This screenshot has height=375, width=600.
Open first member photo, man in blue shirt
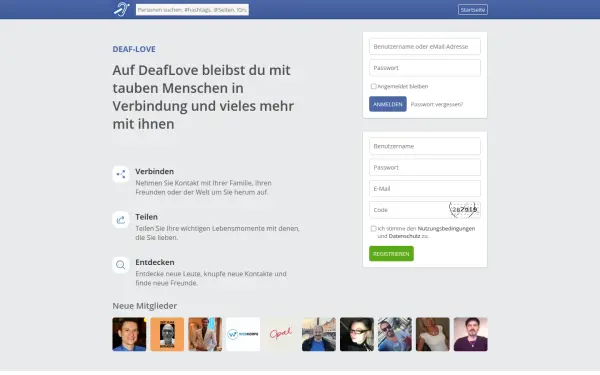[129, 334]
